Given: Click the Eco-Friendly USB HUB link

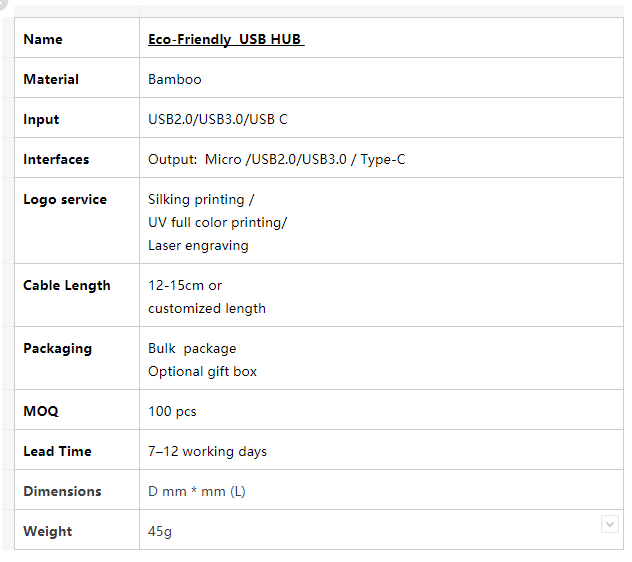Looking at the screenshot, I should [x=225, y=39].
